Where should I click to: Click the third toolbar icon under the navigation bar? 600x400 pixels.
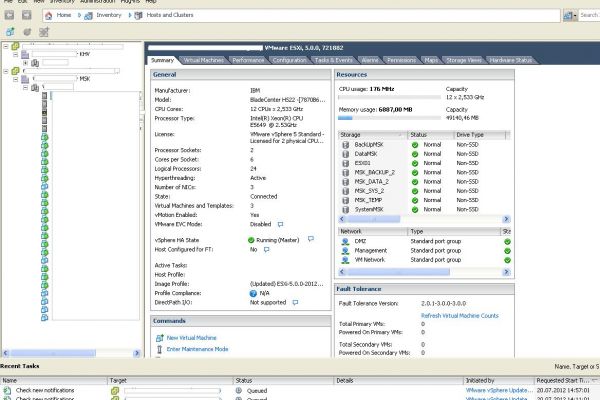(x=44, y=32)
